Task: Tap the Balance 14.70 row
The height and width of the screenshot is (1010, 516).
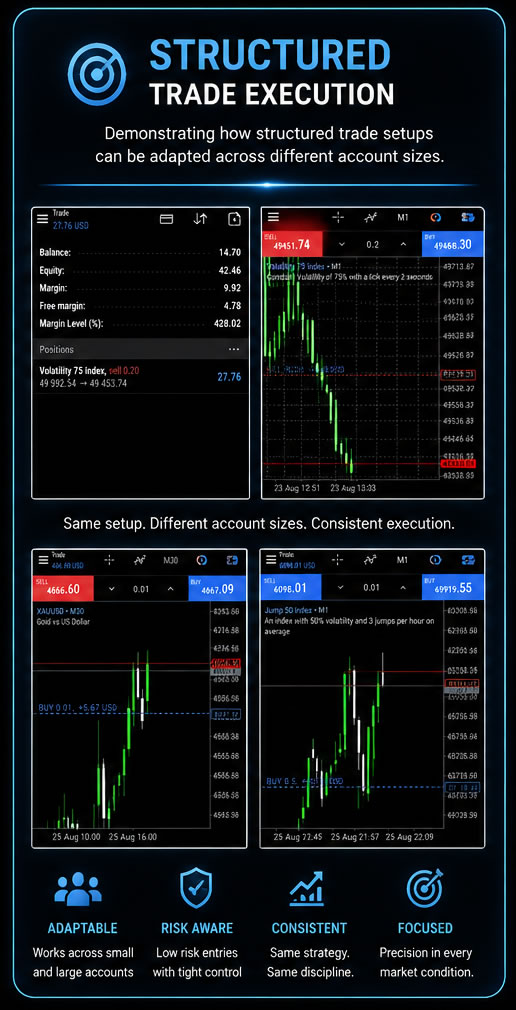Action: (140, 252)
